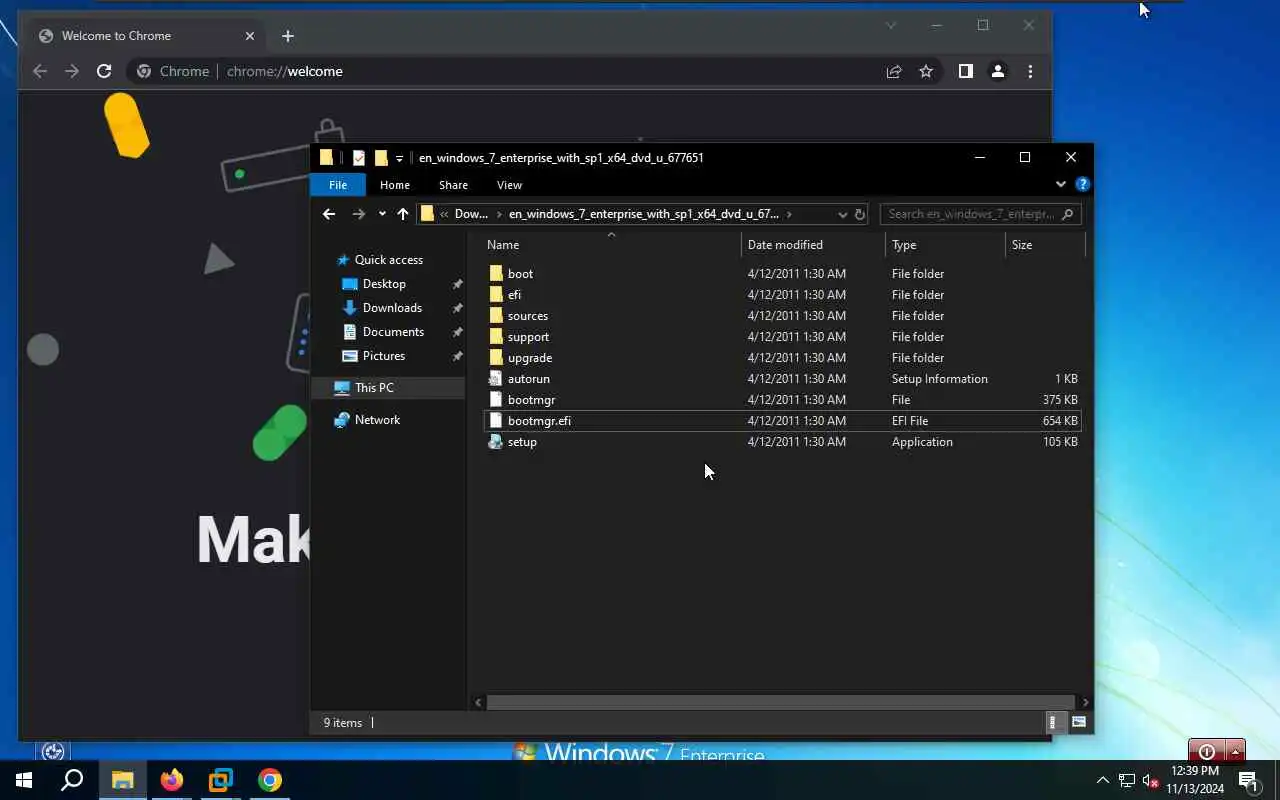1280x800 pixels.
Task: Open Explorer Help question mark
Action: [1082, 184]
